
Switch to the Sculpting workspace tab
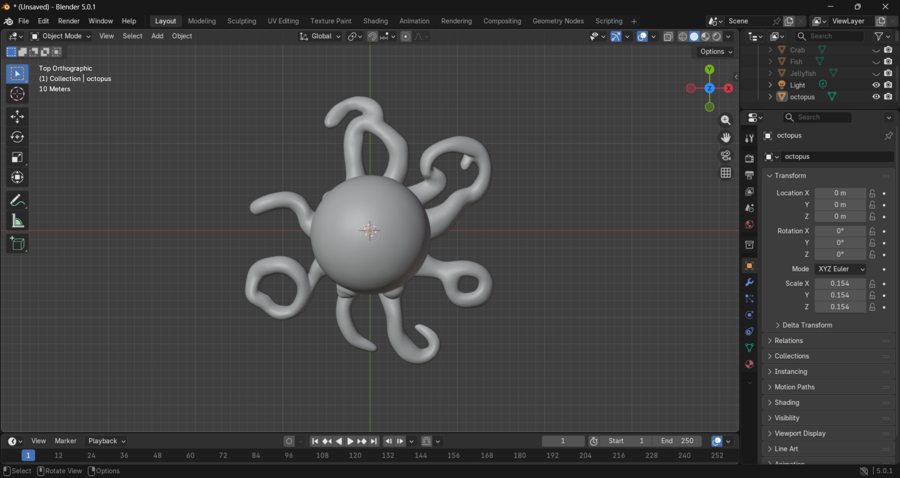pyautogui.click(x=241, y=21)
